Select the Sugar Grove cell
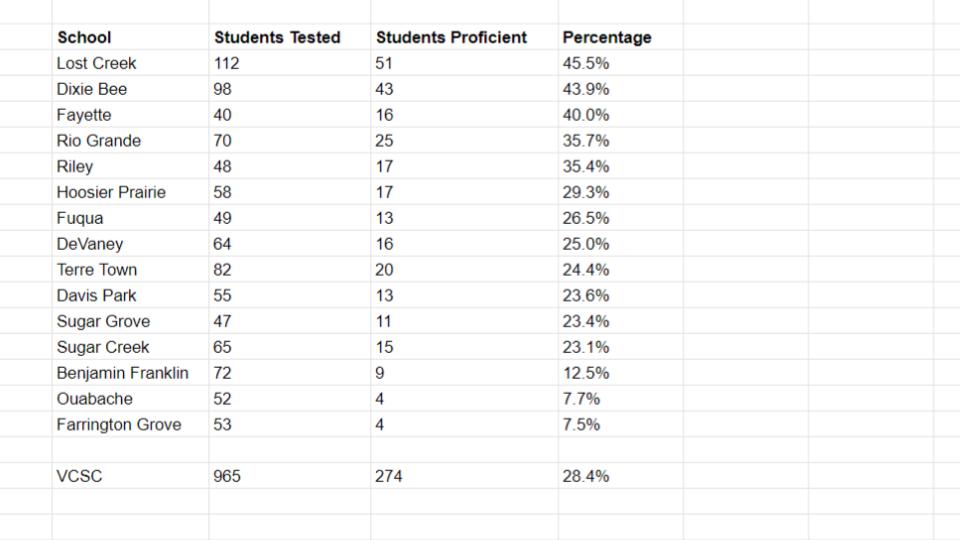The width and height of the screenshot is (960, 540). point(103,322)
